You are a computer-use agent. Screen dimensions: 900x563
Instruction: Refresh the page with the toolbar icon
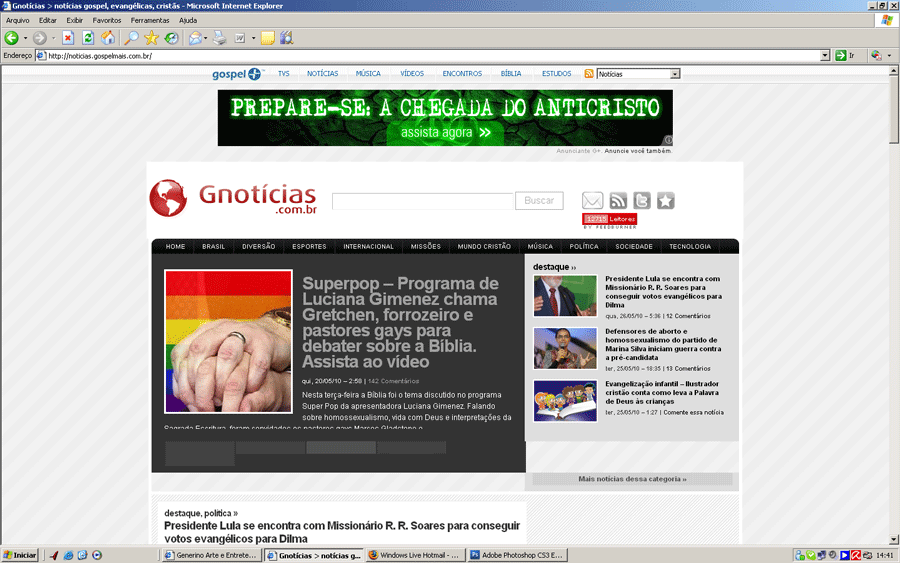[x=88, y=38]
